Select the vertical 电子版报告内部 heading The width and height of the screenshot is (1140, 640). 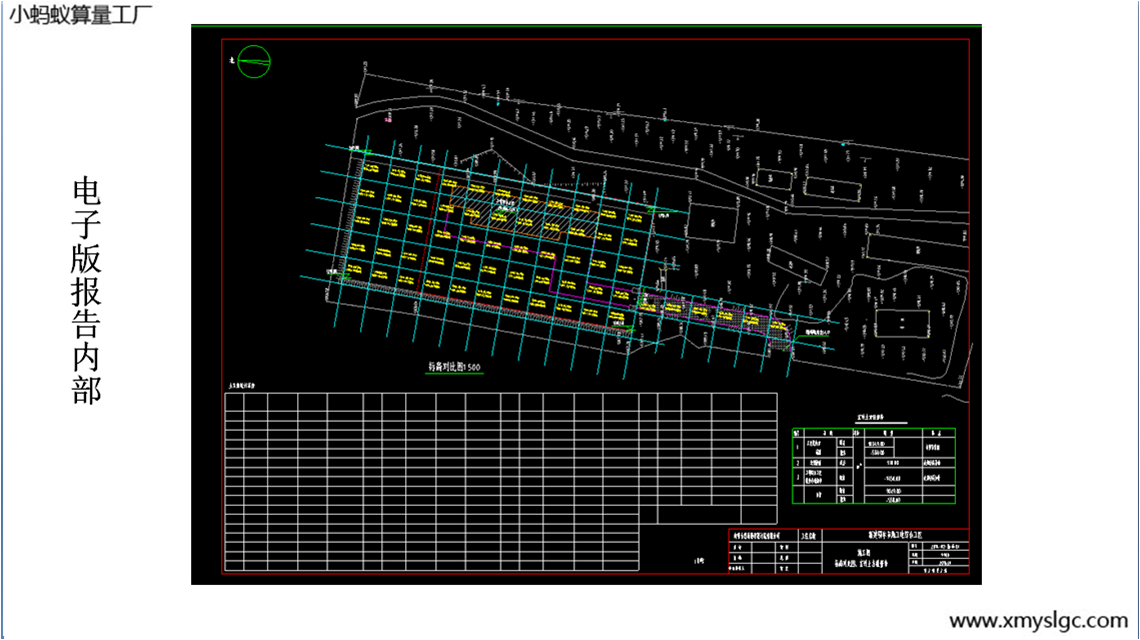(x=87, y=291)
